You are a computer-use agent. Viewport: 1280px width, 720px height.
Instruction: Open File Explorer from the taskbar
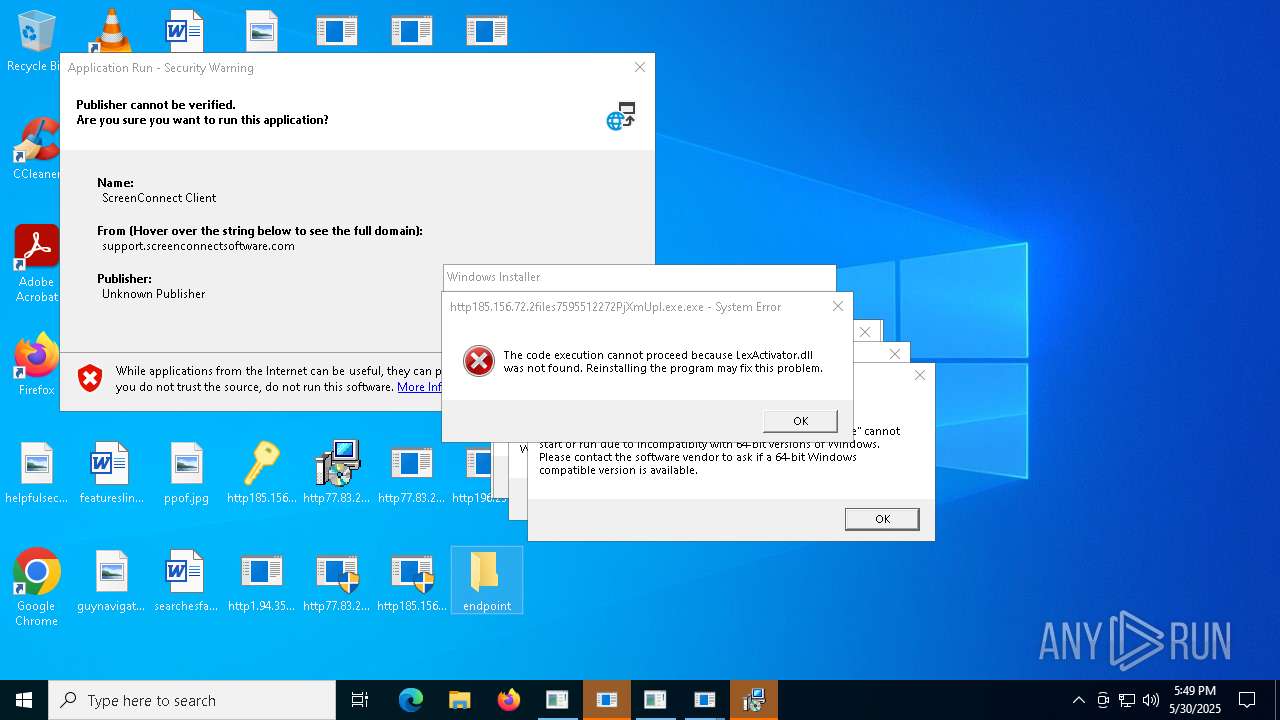(x=459, y=700)
